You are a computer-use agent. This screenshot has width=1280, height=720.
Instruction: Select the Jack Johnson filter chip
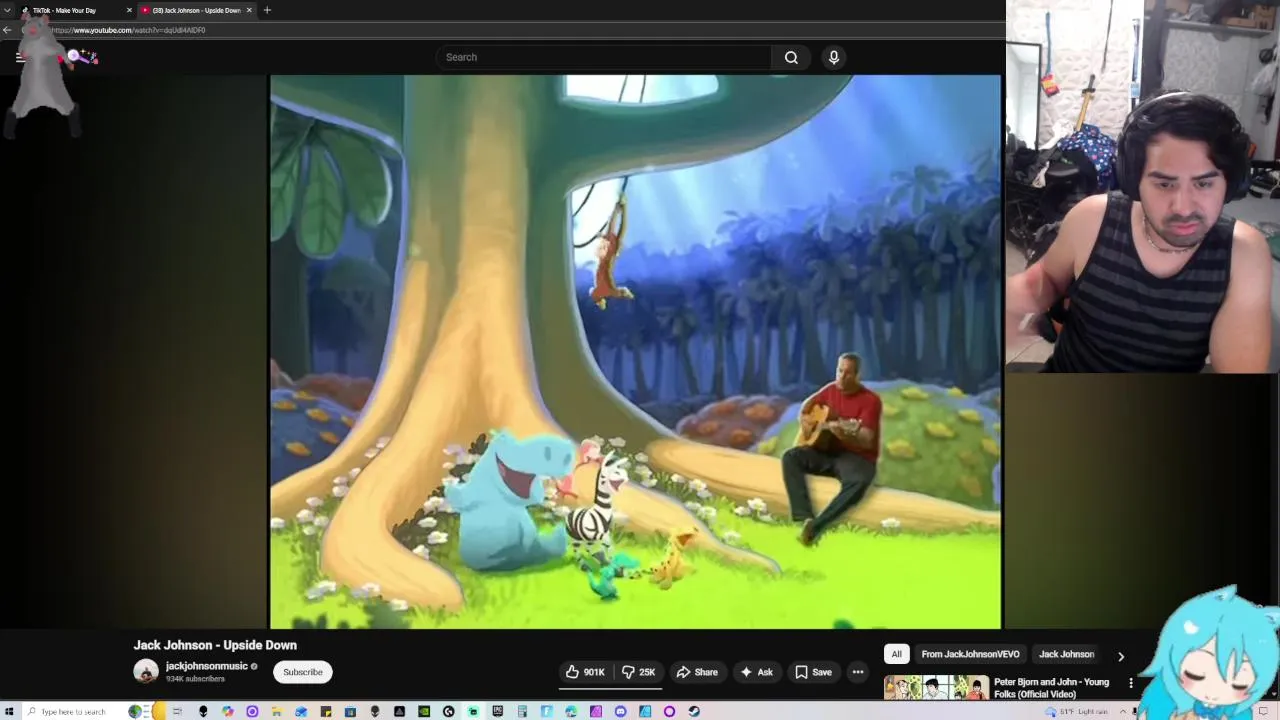click(1066, 654)
